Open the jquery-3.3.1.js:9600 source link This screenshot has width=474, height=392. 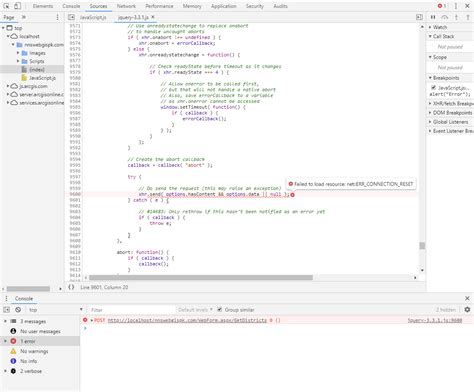[435, 320]
